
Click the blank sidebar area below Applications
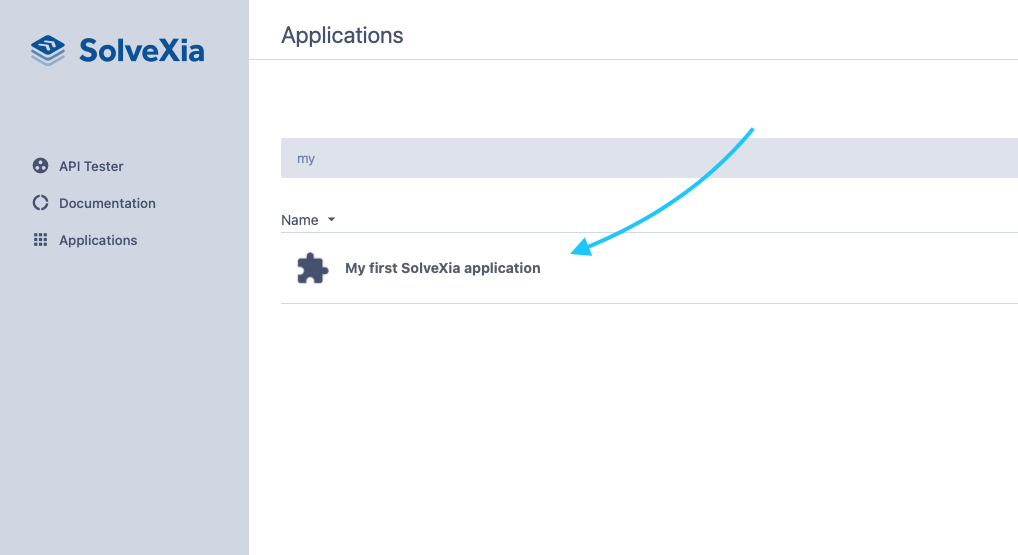(124, 400)
